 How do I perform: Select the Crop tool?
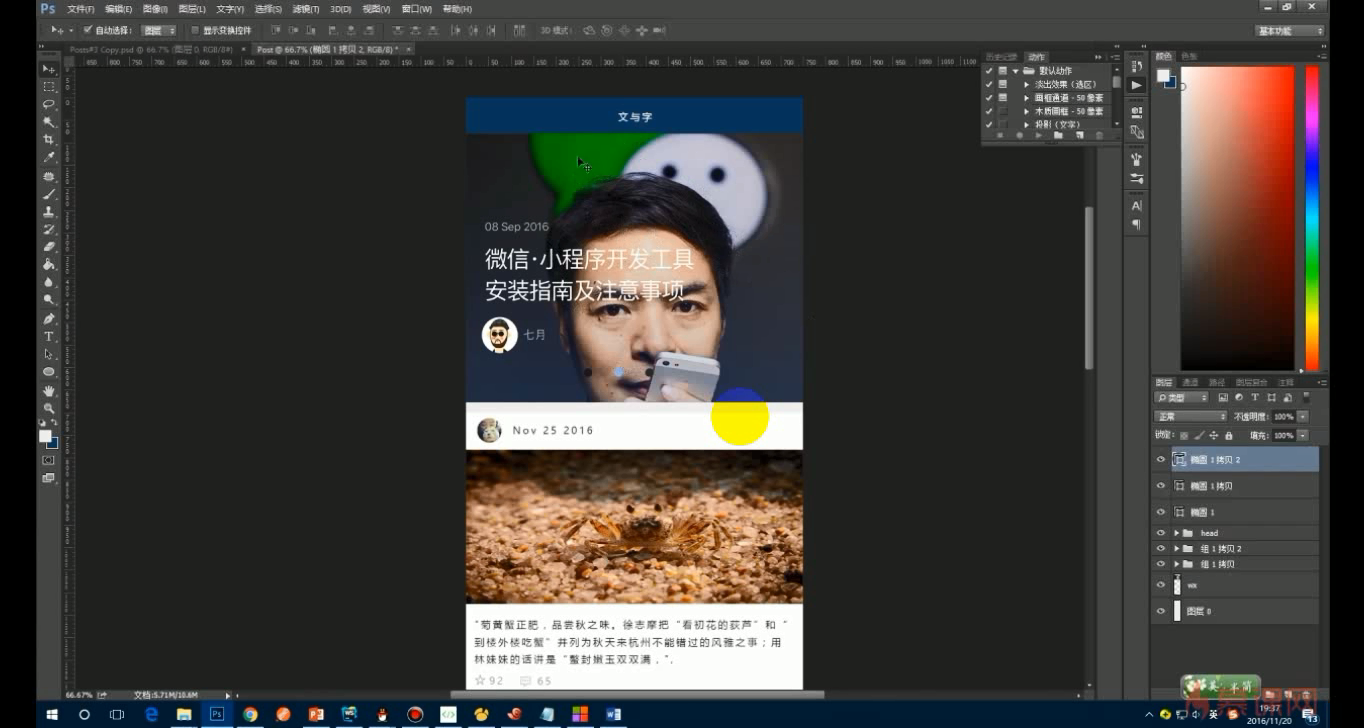48,140
